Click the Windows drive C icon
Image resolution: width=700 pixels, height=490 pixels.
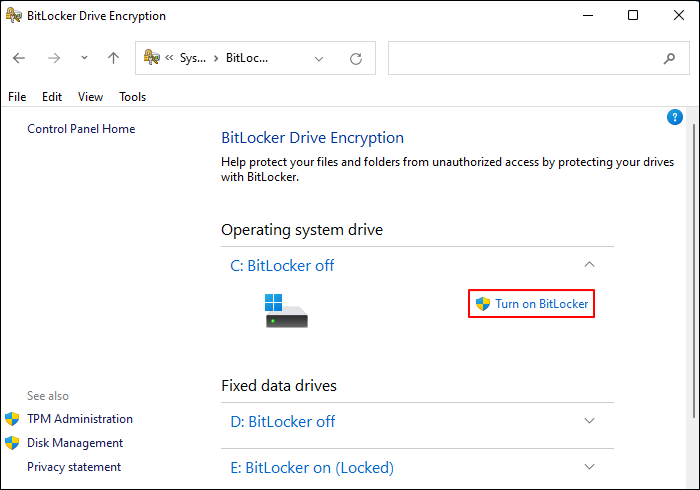(x=286, y=311)
